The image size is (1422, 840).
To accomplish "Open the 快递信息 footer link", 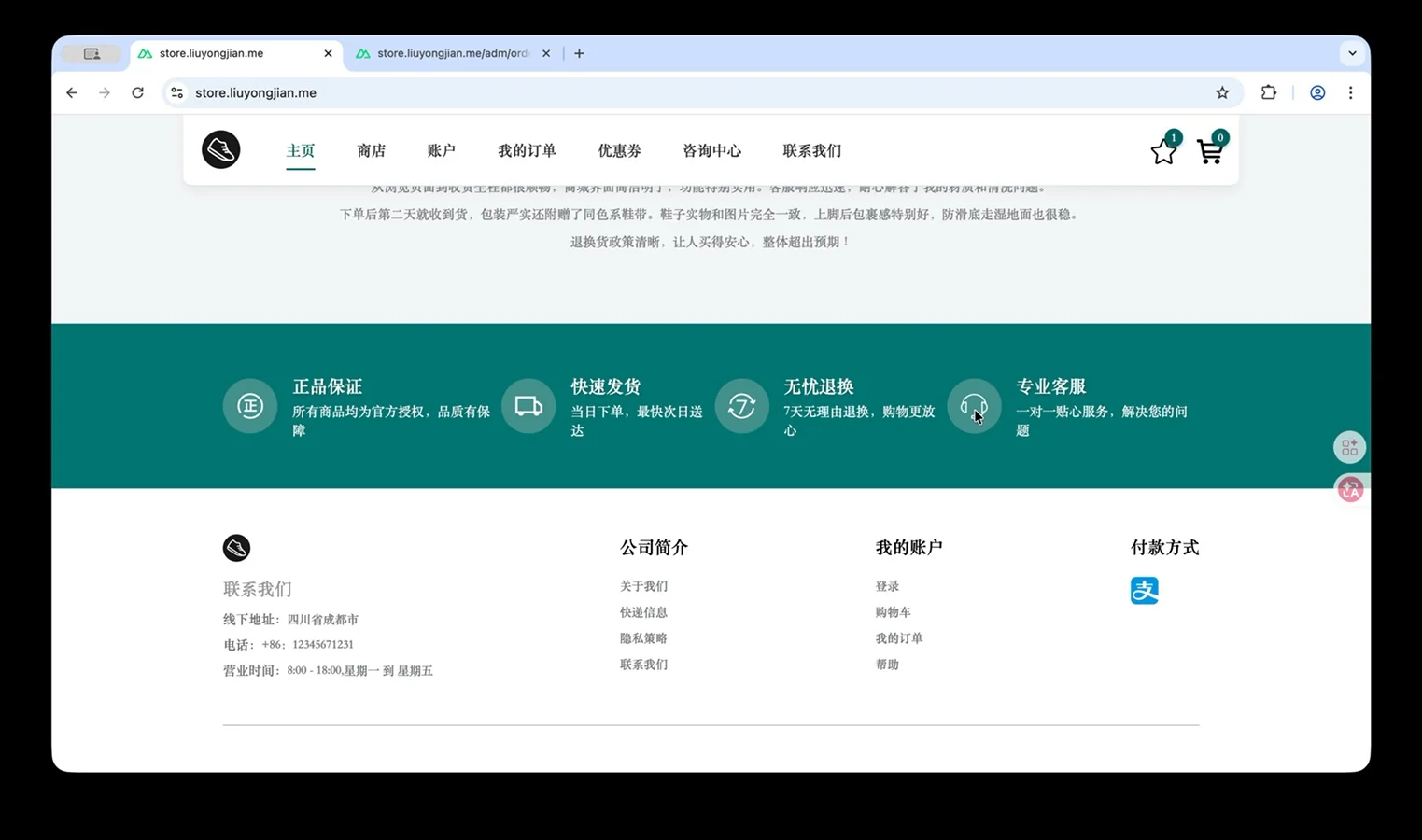I will [x=643, y=612].
